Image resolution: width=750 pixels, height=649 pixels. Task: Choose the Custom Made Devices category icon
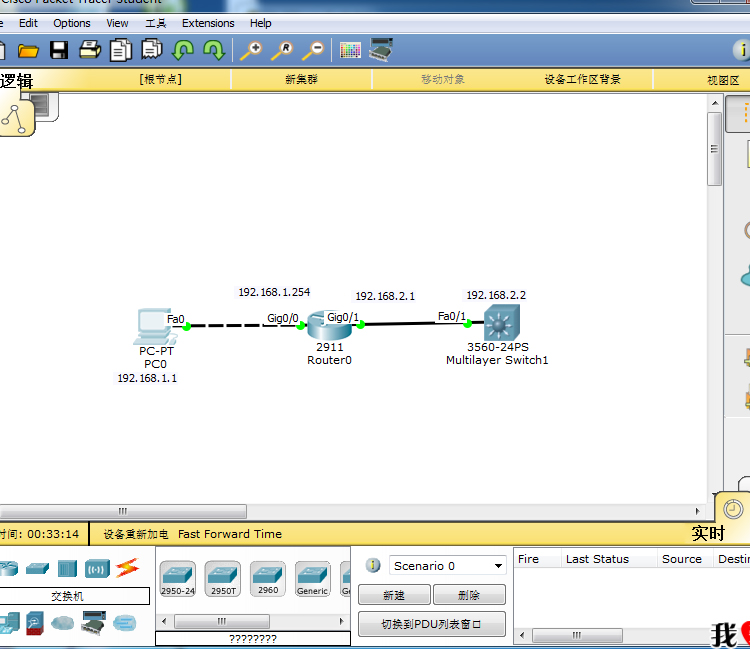93,623
